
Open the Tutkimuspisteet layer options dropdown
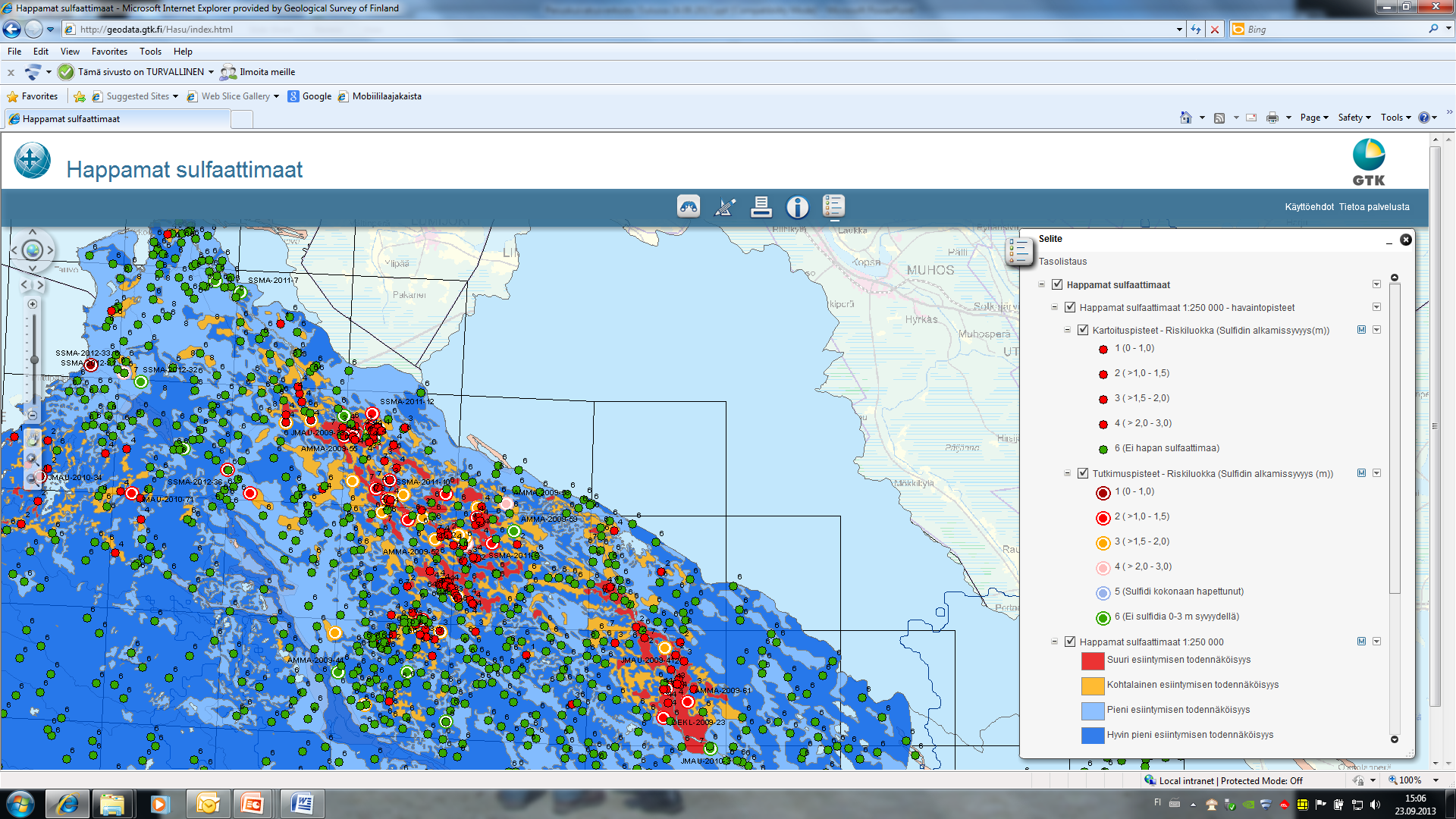[1376, 473]
